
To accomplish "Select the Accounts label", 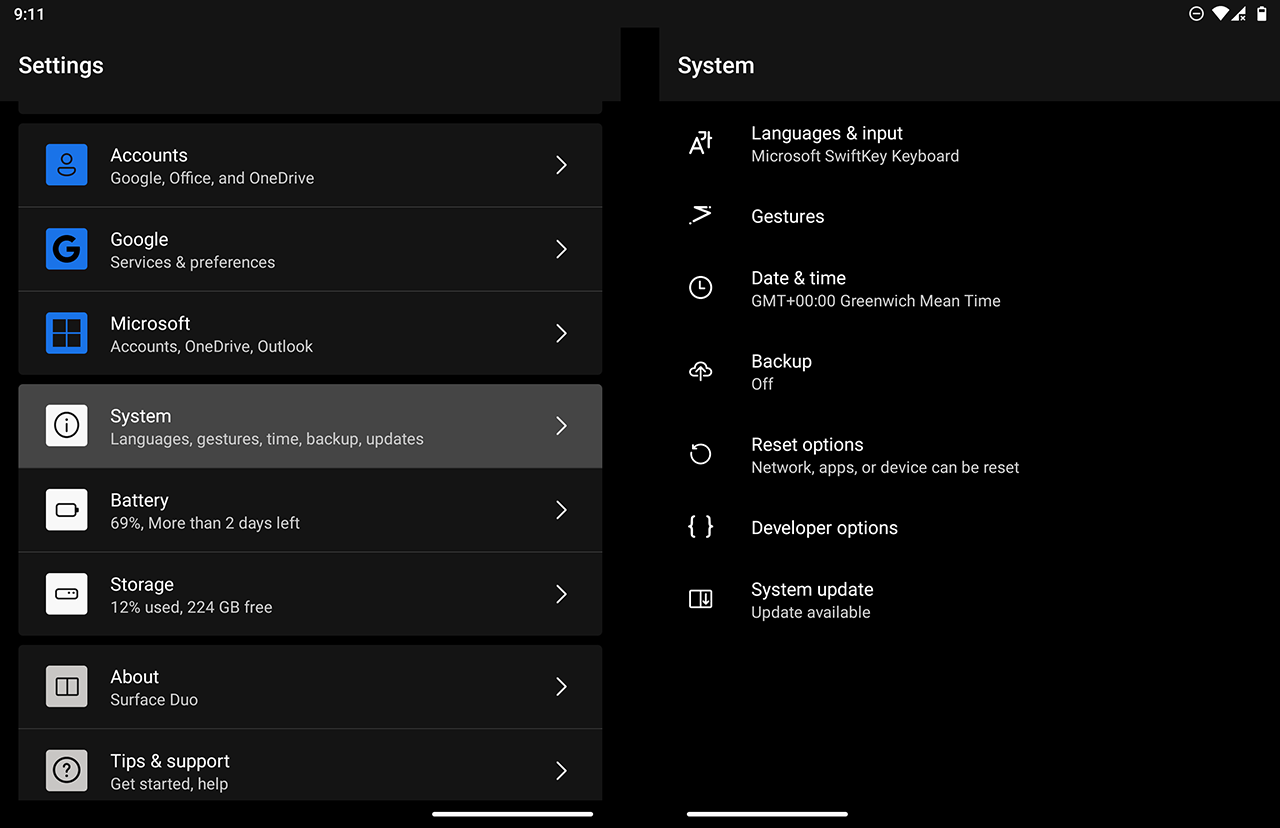I will tap(149, 155).
